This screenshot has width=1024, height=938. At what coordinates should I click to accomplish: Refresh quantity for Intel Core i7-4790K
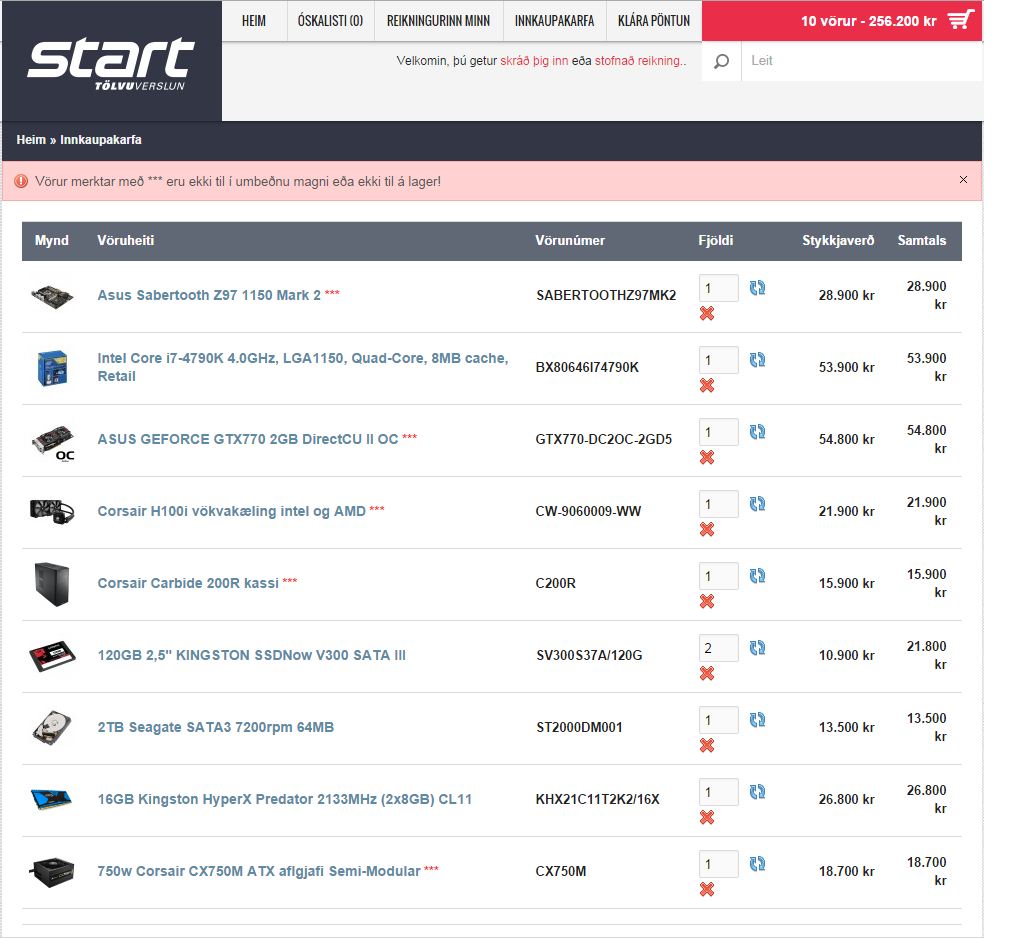[x=757, y=360]
